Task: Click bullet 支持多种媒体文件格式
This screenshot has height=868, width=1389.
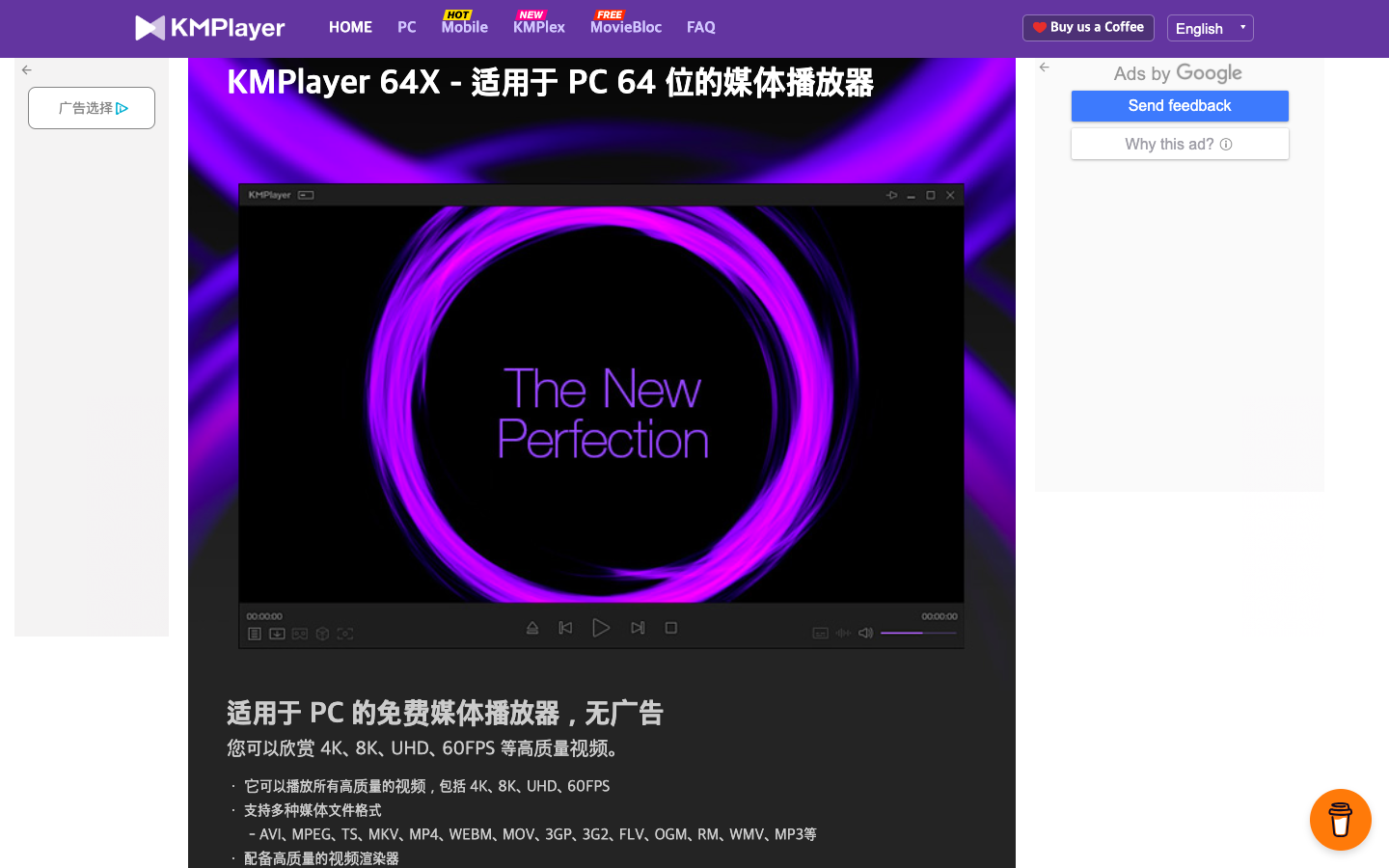Action: click(313, 810)
